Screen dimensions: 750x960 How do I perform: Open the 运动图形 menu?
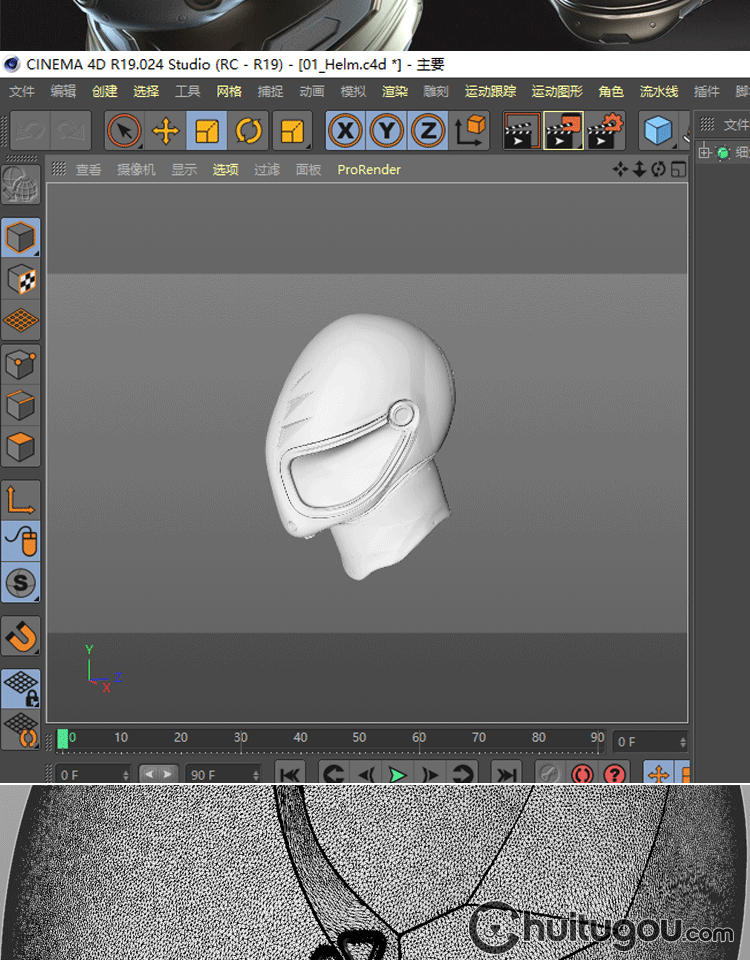click(x=557, y=91)
